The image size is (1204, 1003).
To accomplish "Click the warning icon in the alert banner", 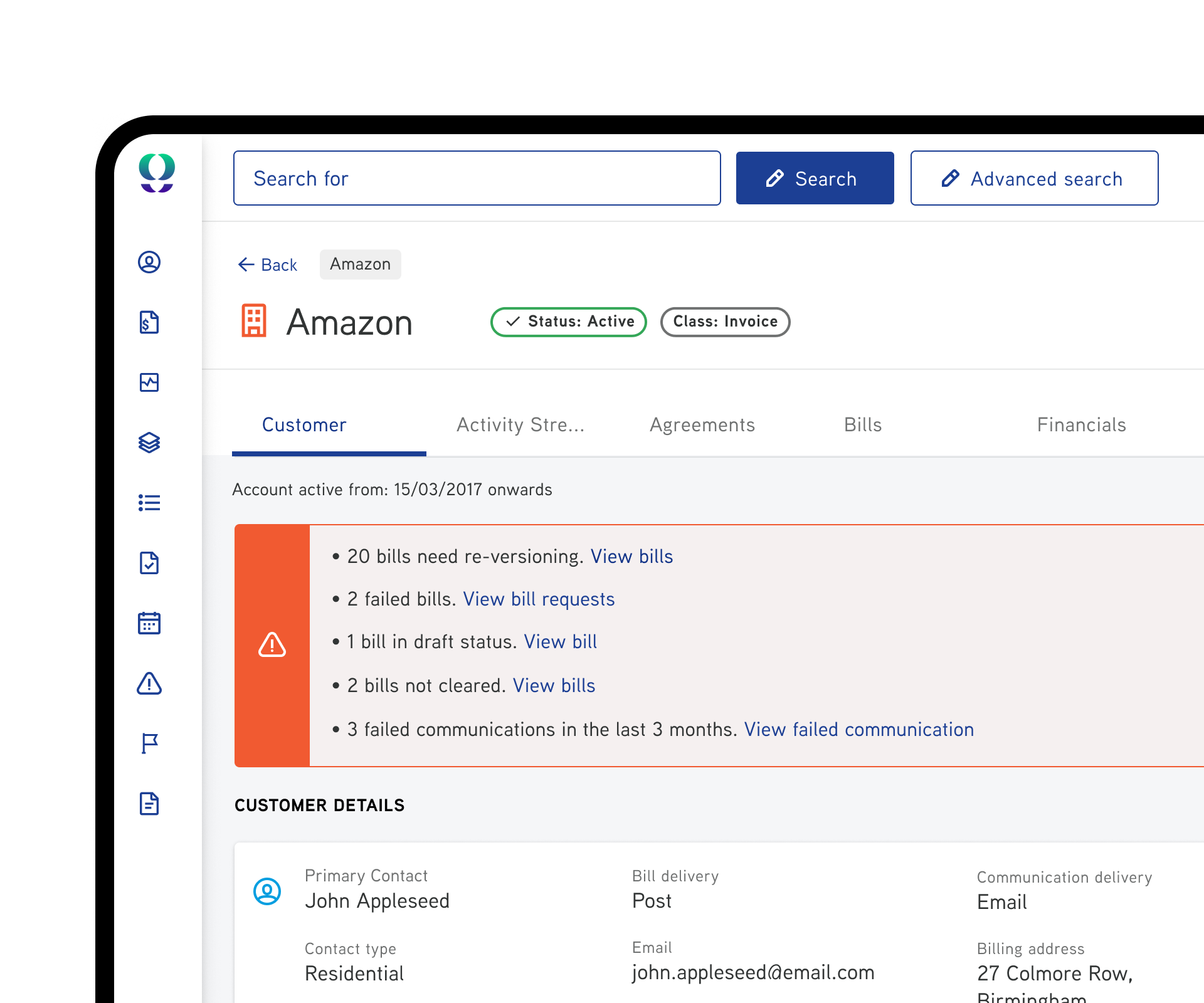I will [272, 644].
